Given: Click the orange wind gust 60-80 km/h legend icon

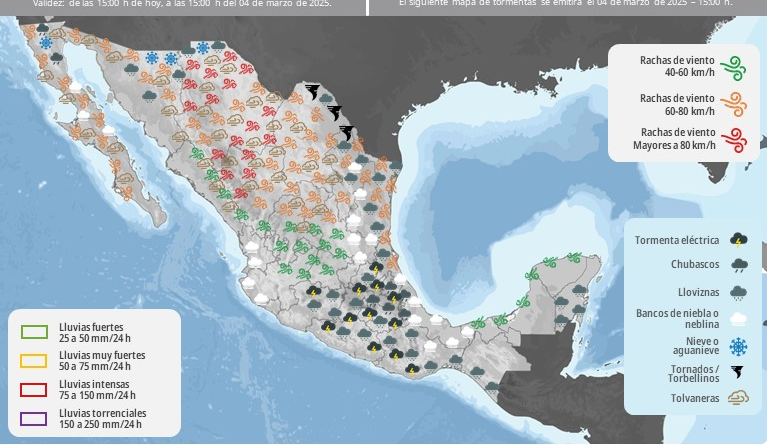Looking at the screenshot, I should pyautogui.click(x=736, y=104).
